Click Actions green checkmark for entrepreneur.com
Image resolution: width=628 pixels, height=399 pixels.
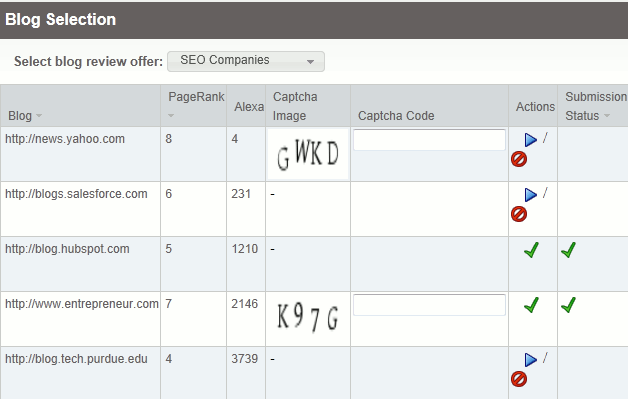(531, 305)
